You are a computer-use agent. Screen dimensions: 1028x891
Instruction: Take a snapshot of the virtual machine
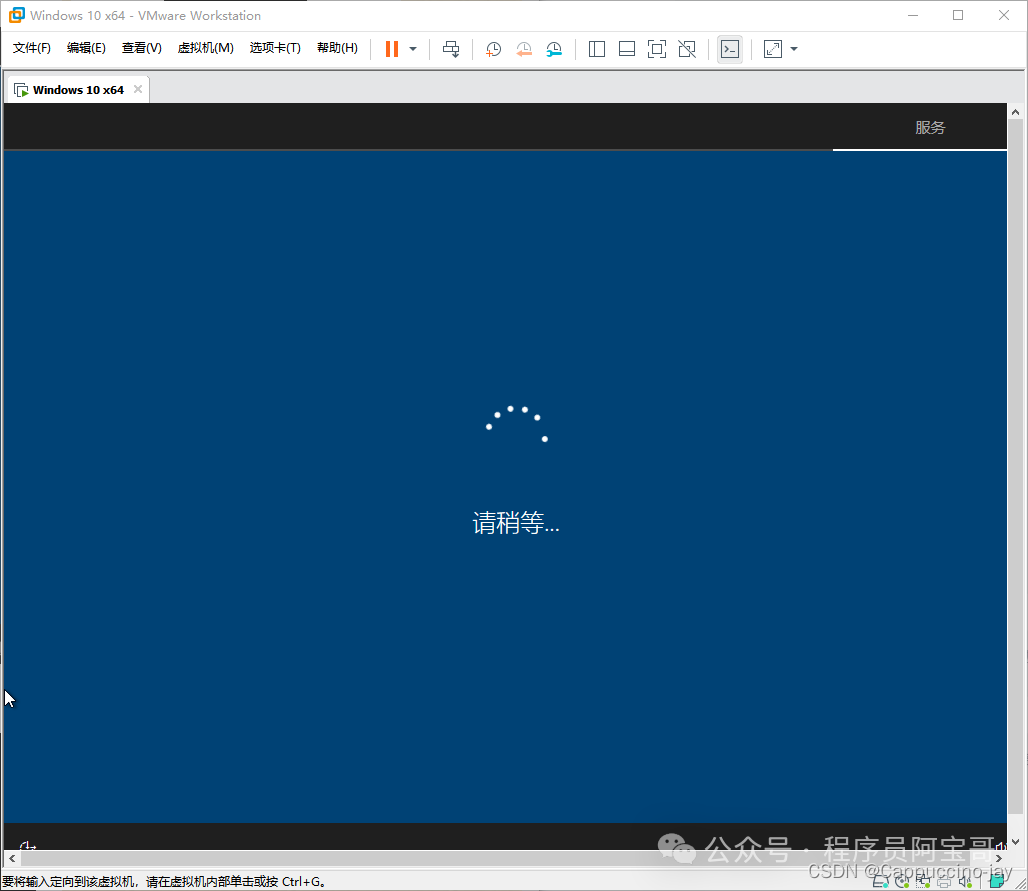click(x=493, y=49)
